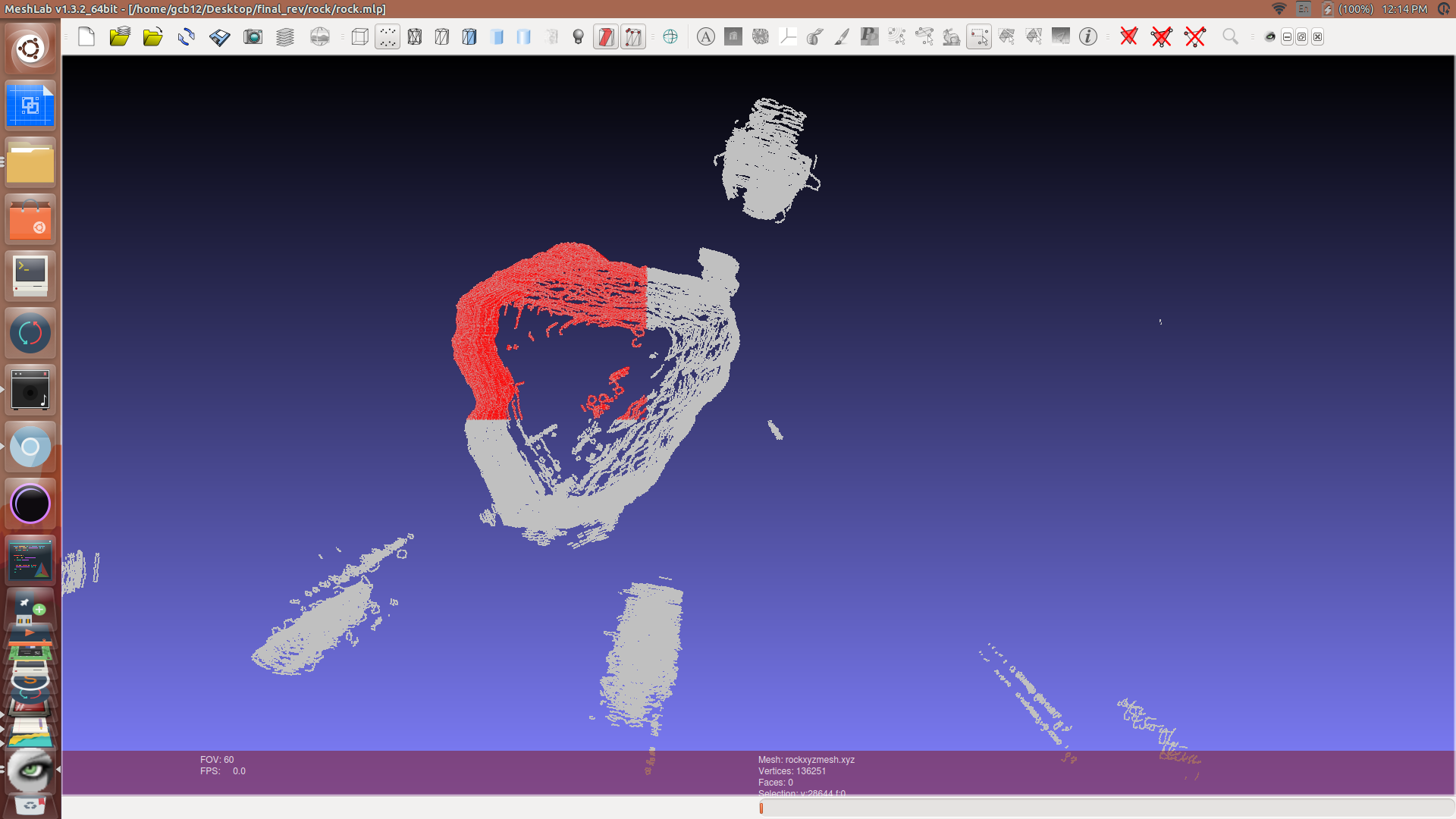Save a snapshot with camera icon
1456x819 pixels.
253,36
